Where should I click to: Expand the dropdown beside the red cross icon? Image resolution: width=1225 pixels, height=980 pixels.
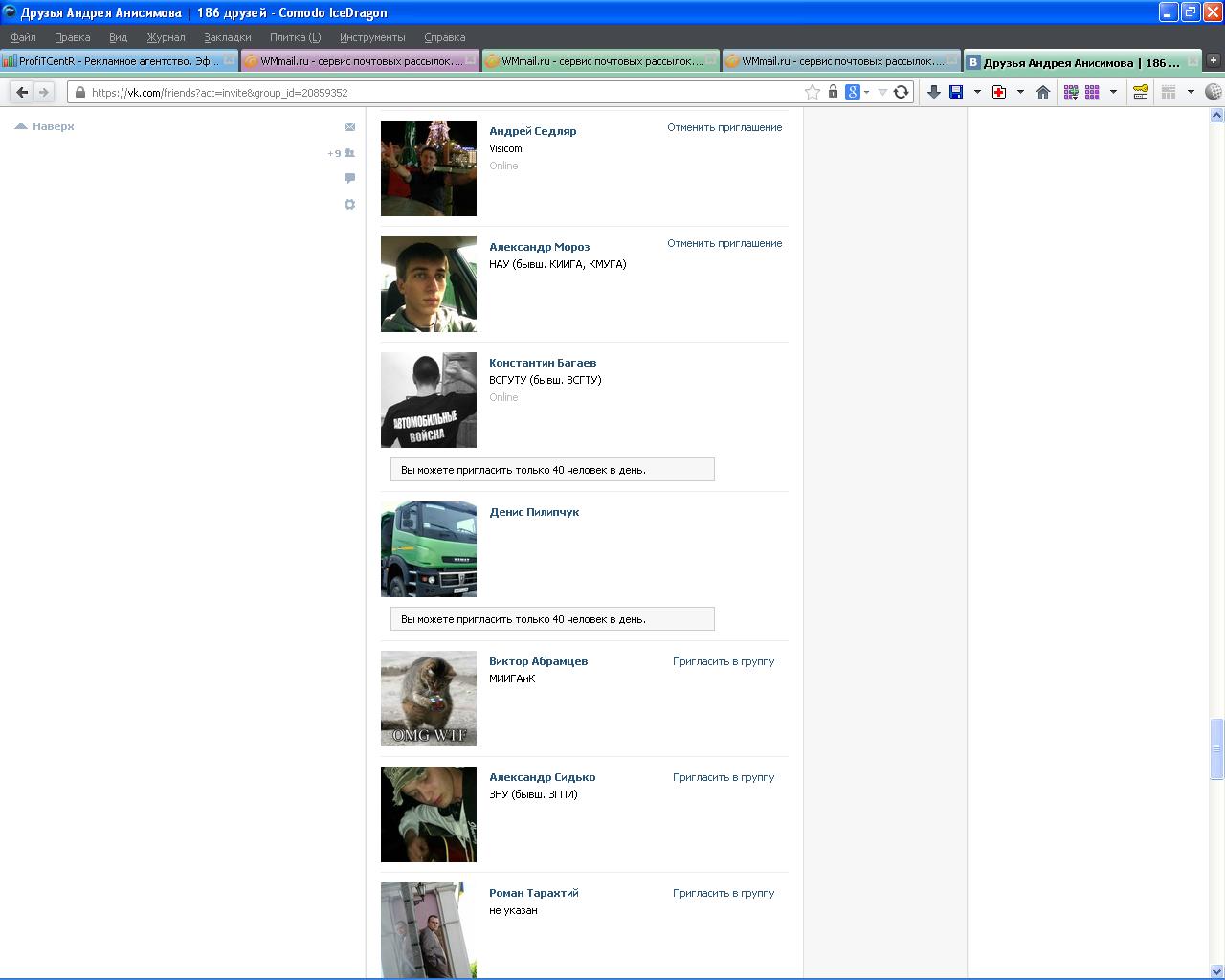point(1020,92)
